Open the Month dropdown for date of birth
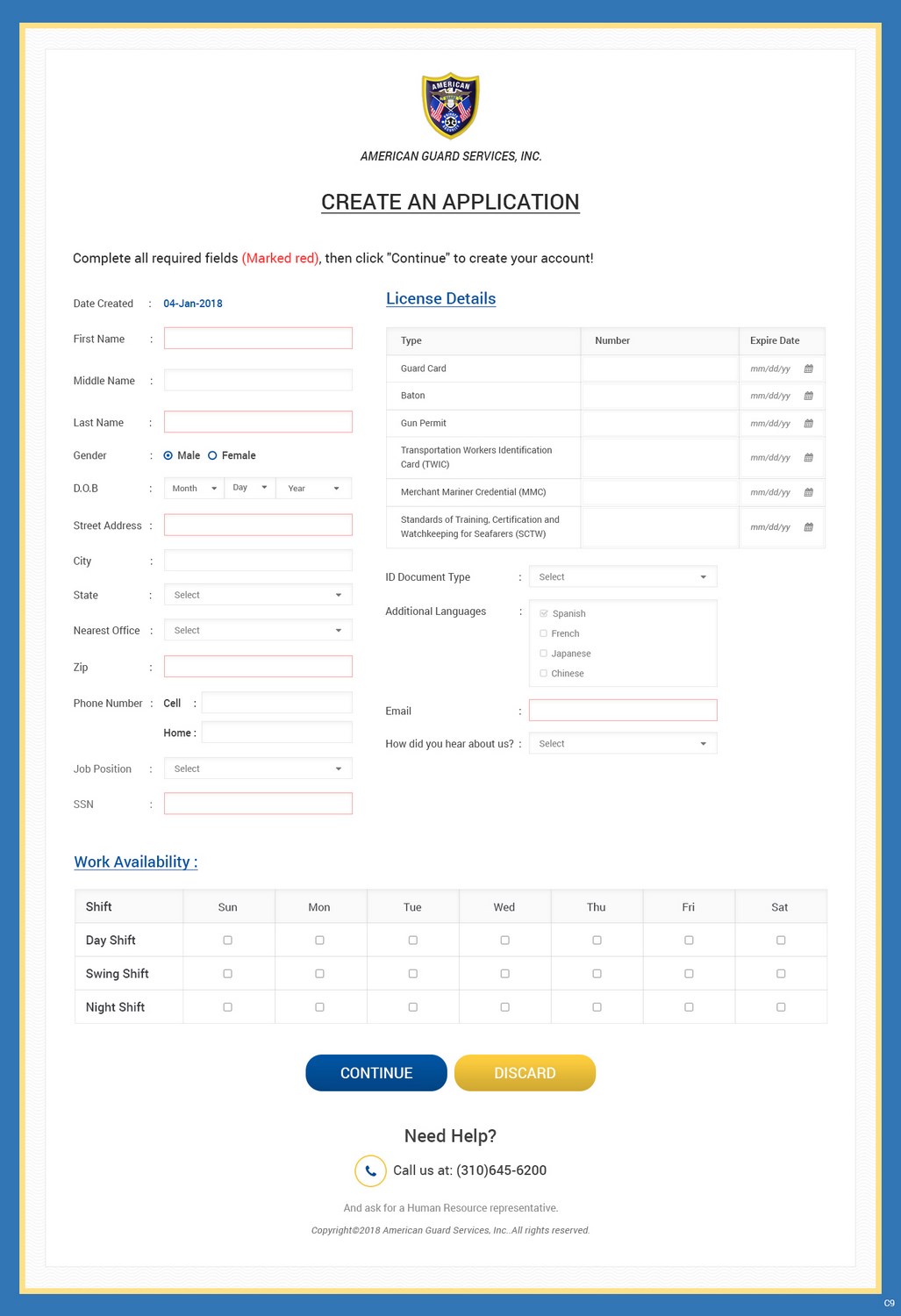Viewport: 901px width, 1316px height. pos(193,488)
